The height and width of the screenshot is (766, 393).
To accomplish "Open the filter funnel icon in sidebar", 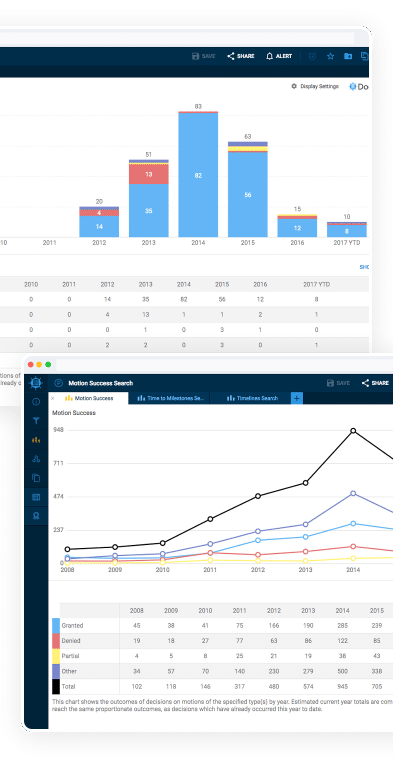I will coord(36,421).
